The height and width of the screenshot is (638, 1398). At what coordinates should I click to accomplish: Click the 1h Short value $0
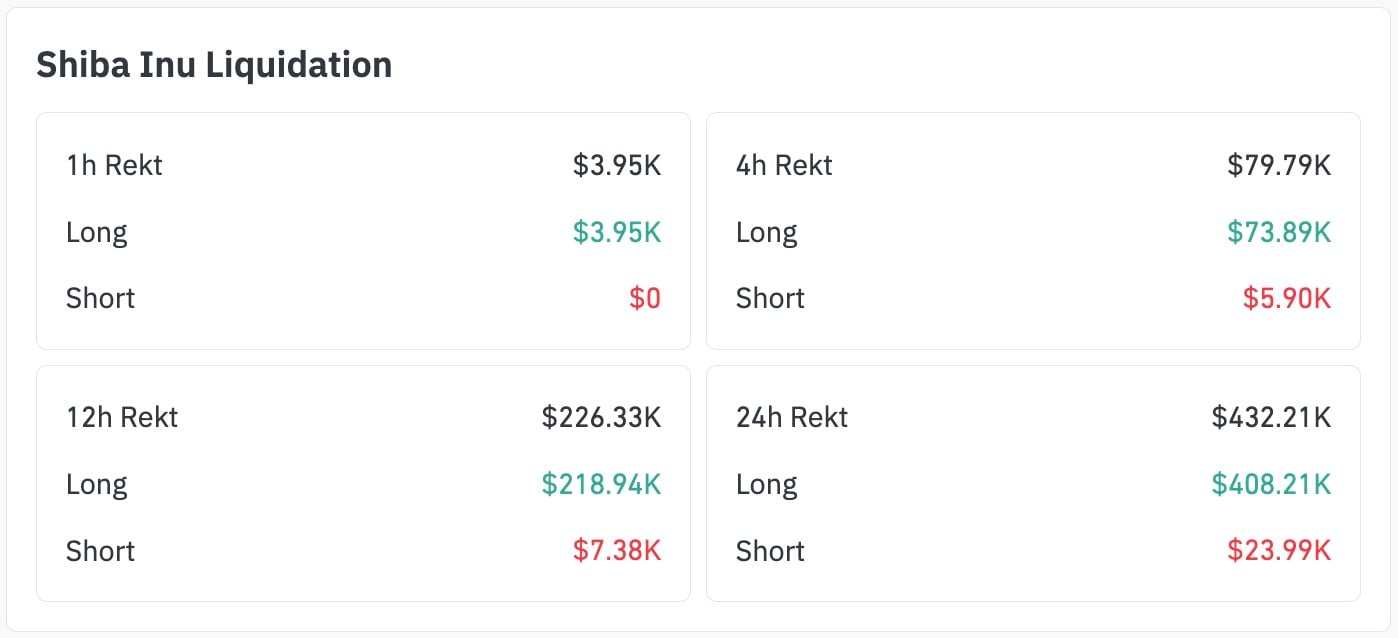[645, 298]
